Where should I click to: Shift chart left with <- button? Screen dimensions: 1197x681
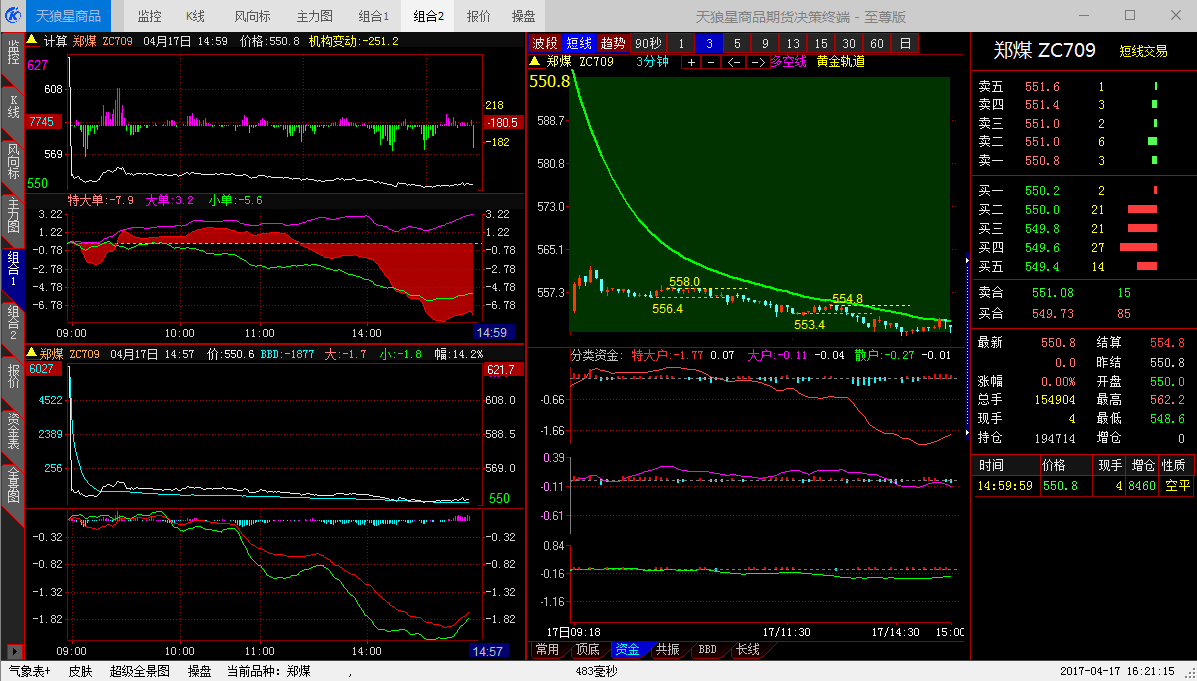click(x=733, y=63)
